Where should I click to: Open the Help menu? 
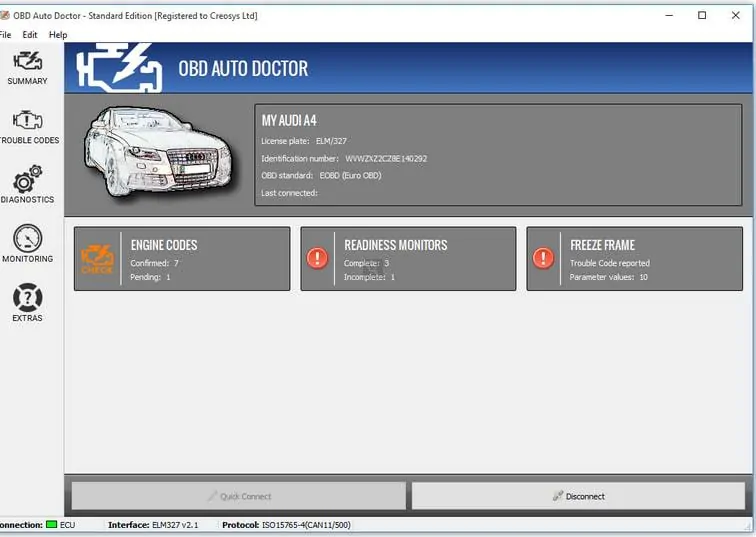coord(58,35)
